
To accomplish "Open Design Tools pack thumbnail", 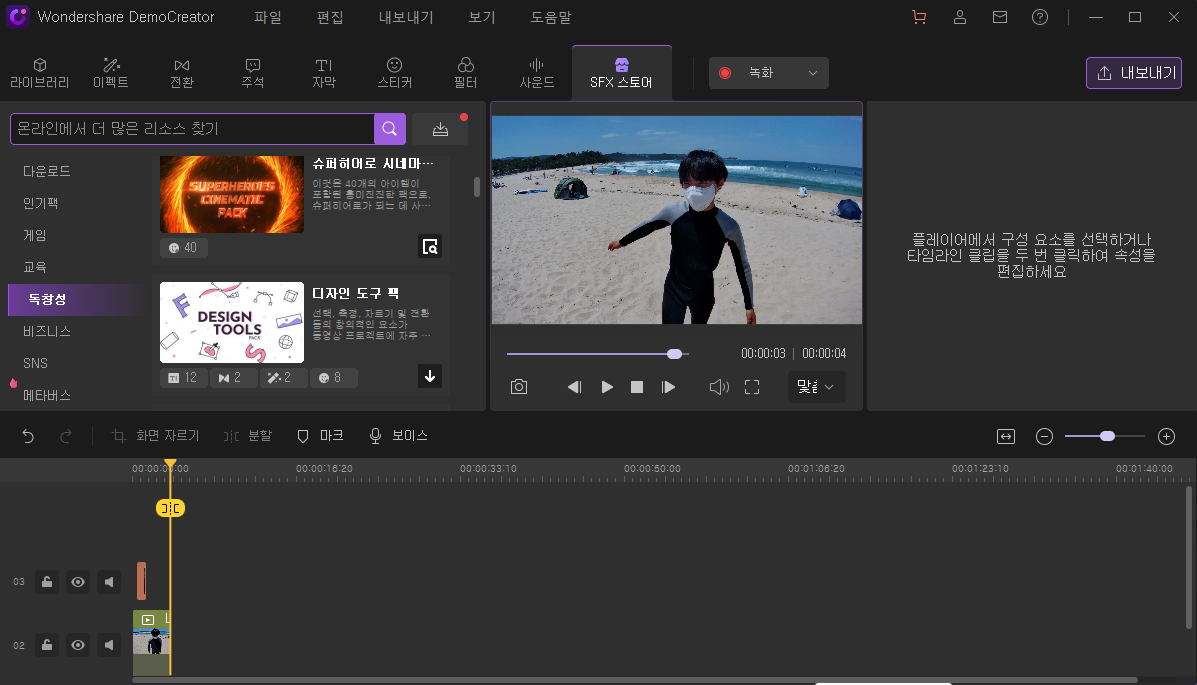I will pyautogui.click(x=231, y=322).
